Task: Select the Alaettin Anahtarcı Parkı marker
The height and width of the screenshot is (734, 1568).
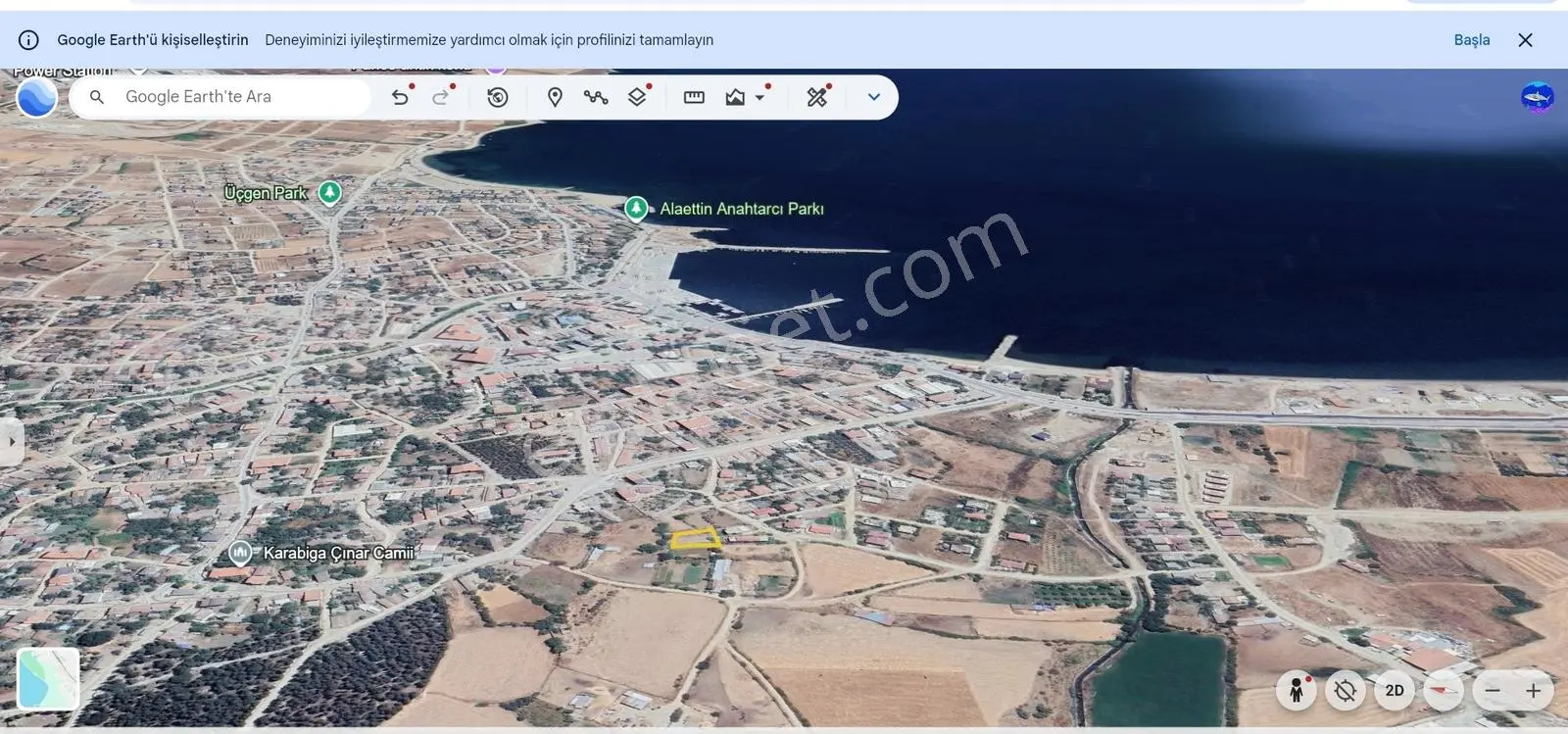Action: click(636, 209)
